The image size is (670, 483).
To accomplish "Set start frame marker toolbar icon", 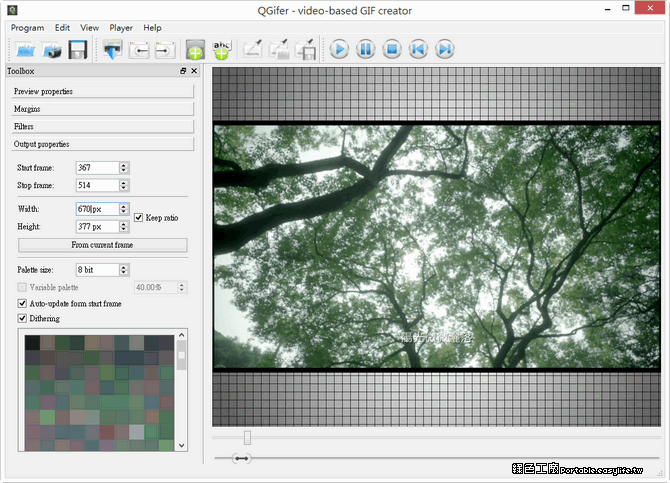I will pyautogui.click(x=139, y=50).
